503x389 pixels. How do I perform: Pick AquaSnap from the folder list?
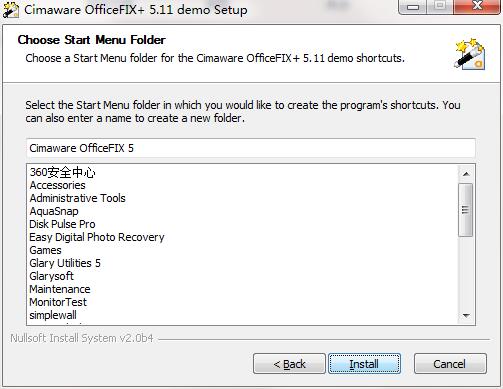point(54,211)
